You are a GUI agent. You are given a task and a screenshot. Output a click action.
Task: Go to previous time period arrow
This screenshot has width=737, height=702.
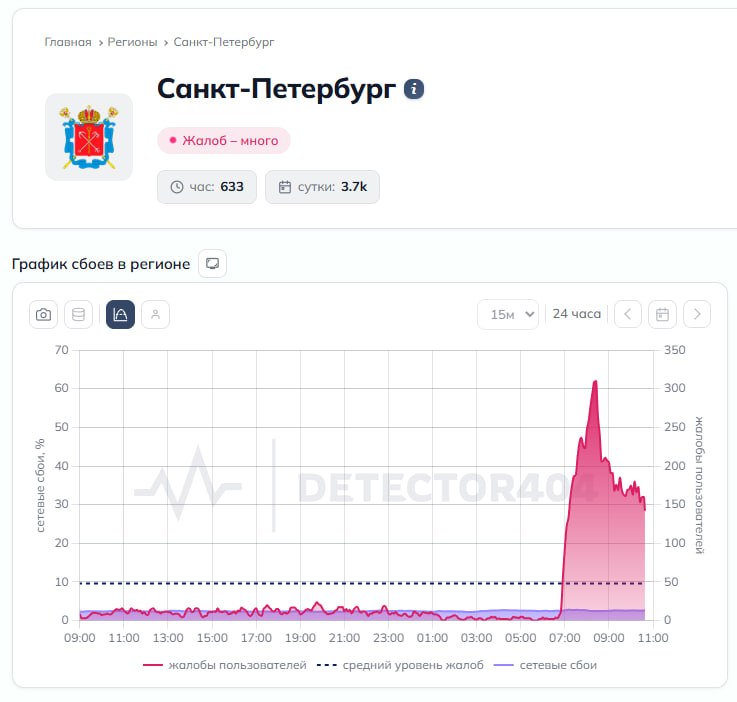click(x=627, y=314)
